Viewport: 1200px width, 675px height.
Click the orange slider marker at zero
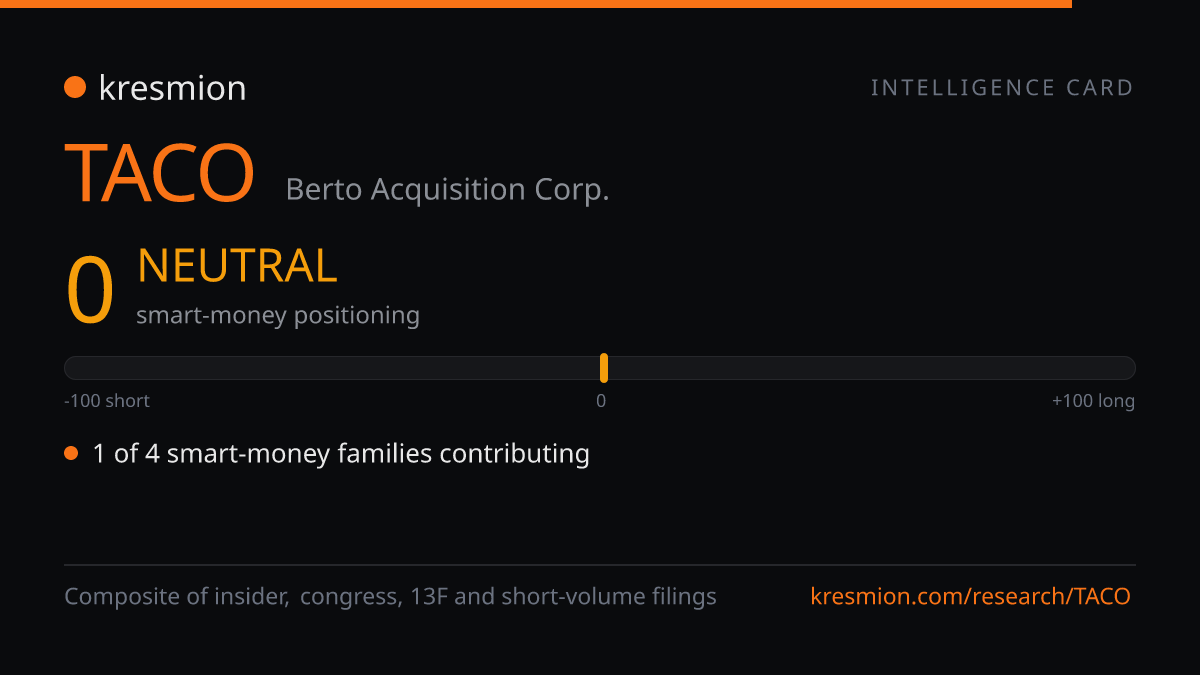coord(604,368)
